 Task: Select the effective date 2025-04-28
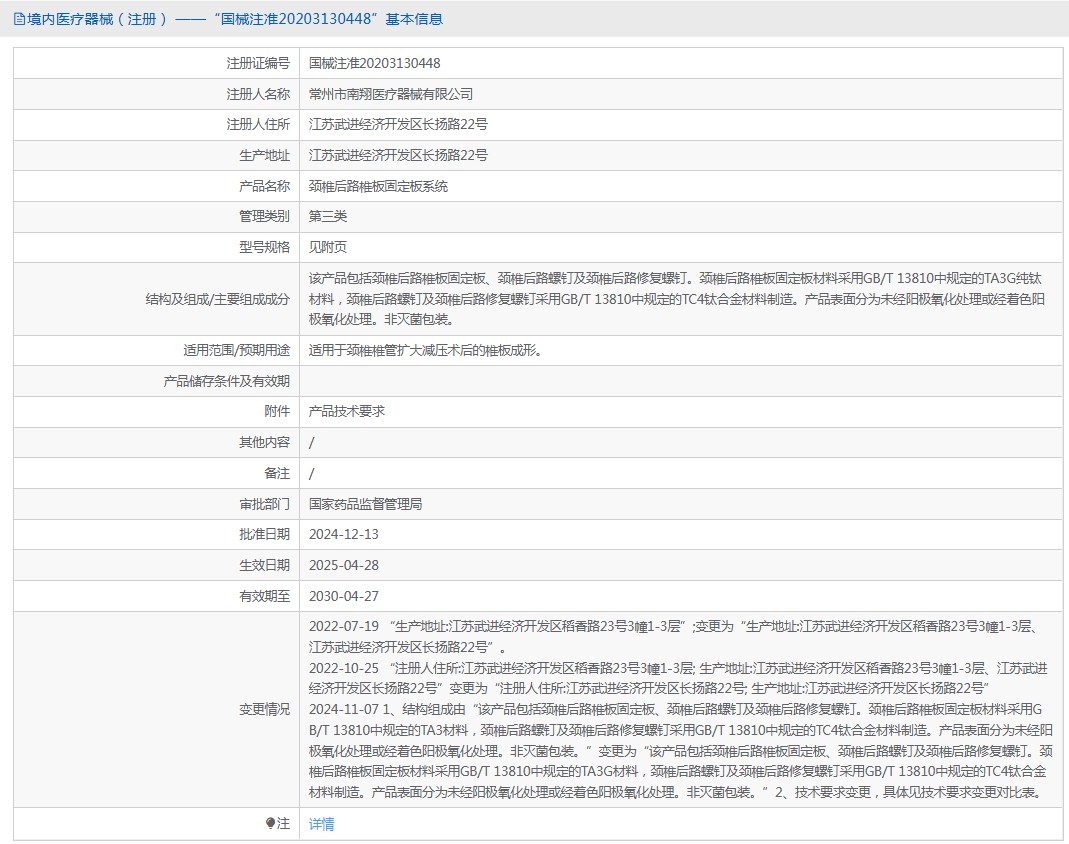tap(344, 565)
